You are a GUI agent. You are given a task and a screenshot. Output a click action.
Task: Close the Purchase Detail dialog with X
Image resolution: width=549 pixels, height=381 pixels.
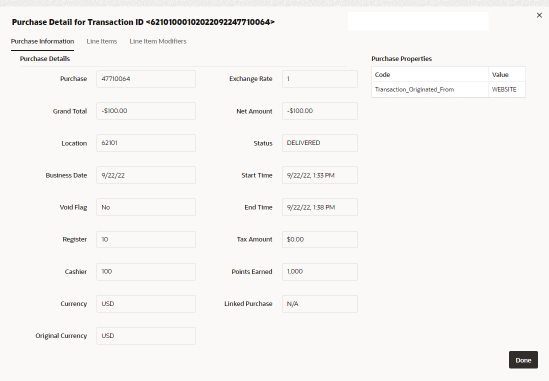point(539,15)
